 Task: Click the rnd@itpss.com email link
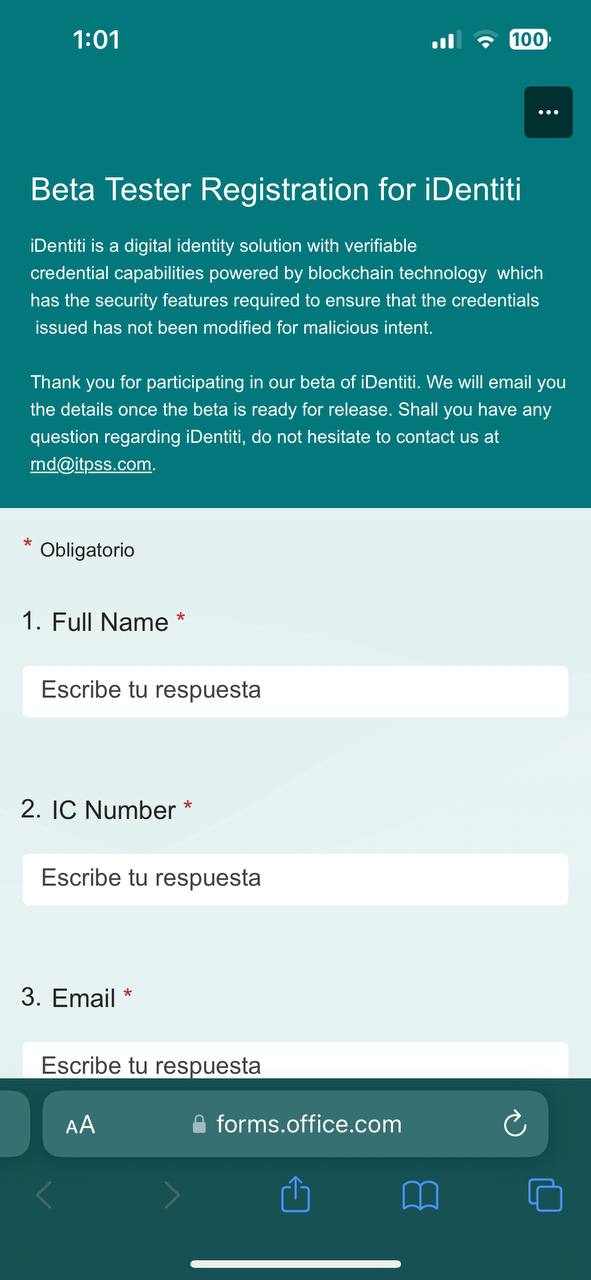click(x=92, y=465)
